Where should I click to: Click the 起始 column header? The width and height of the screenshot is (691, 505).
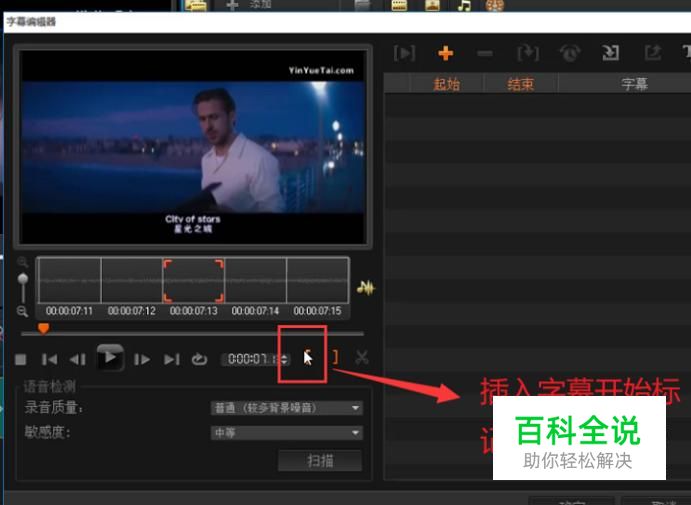tap(447, 84)
